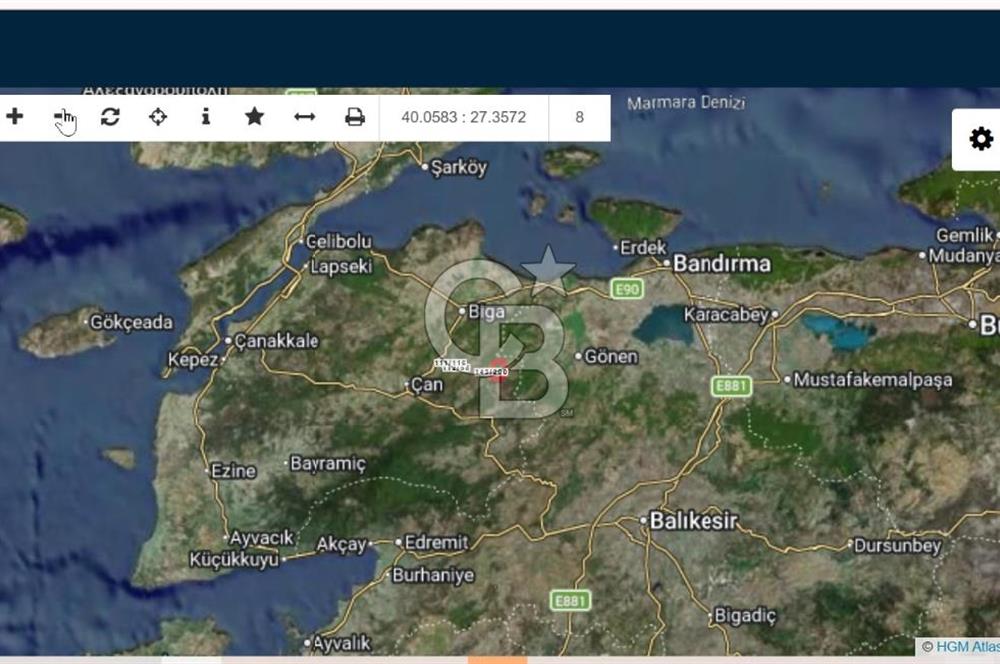
Task: Click the plus zoom-in icon
Action: [x=15, y=117]
